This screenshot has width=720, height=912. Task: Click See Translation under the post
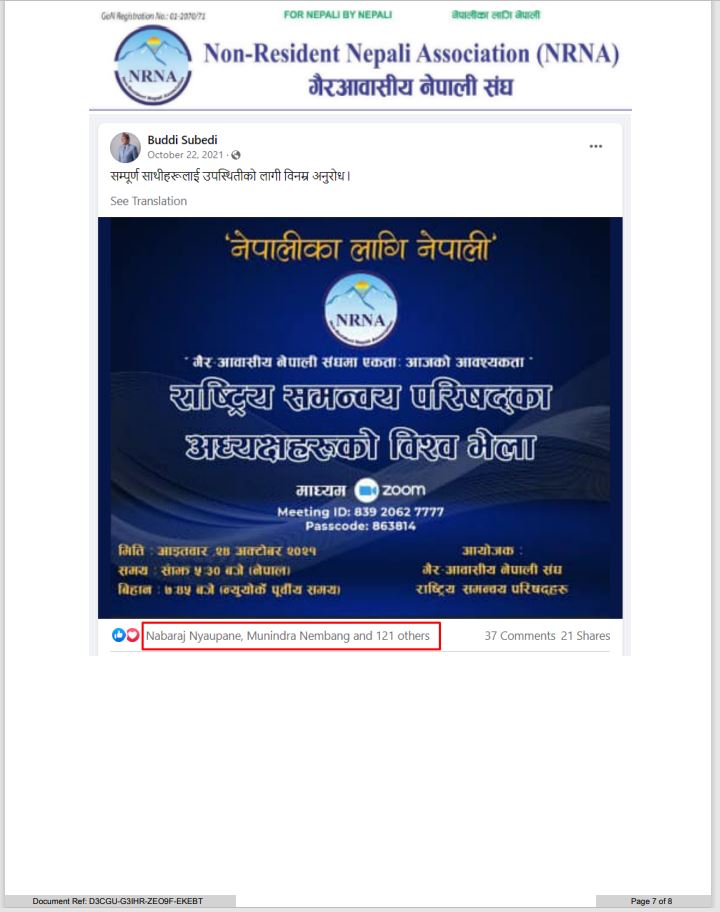148,201
